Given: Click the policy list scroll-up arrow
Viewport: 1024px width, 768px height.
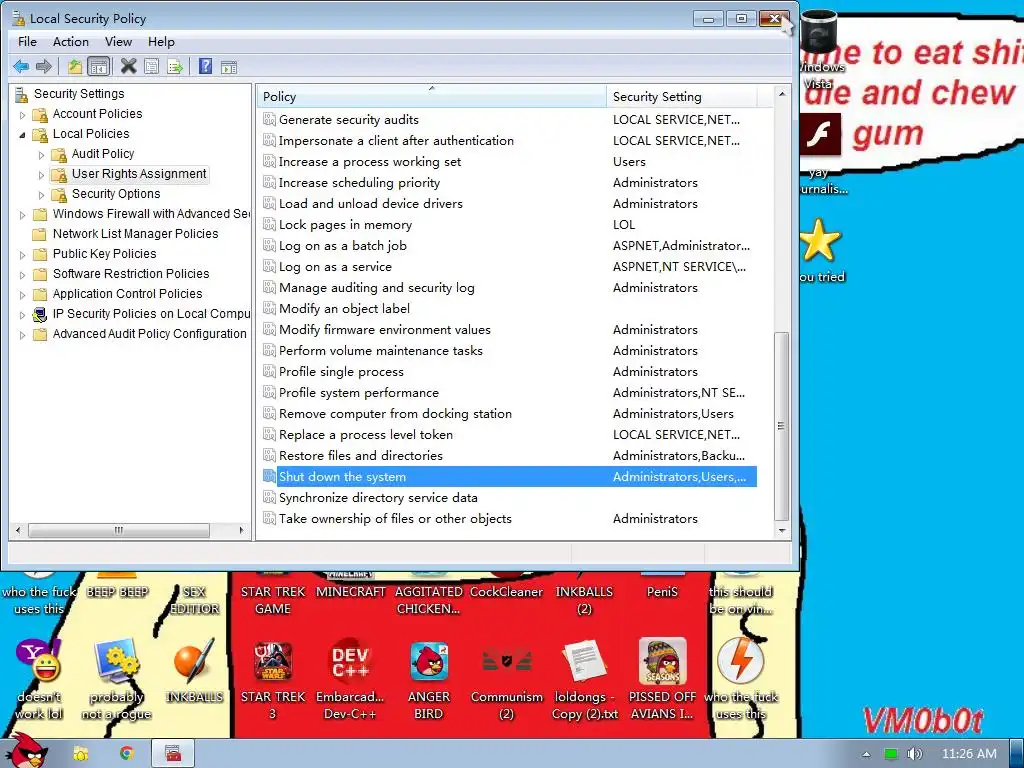Looking at the screenshot, I should pos(781,94).
